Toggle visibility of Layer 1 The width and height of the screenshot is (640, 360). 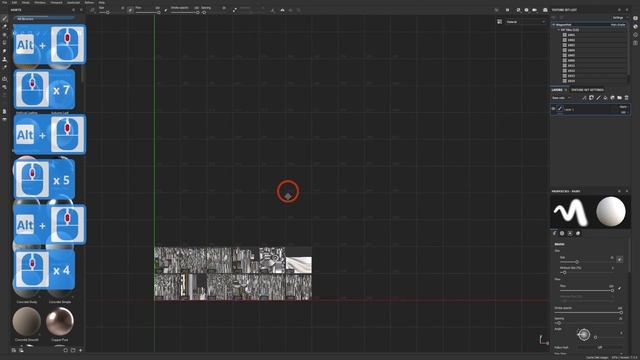(553, 109)
